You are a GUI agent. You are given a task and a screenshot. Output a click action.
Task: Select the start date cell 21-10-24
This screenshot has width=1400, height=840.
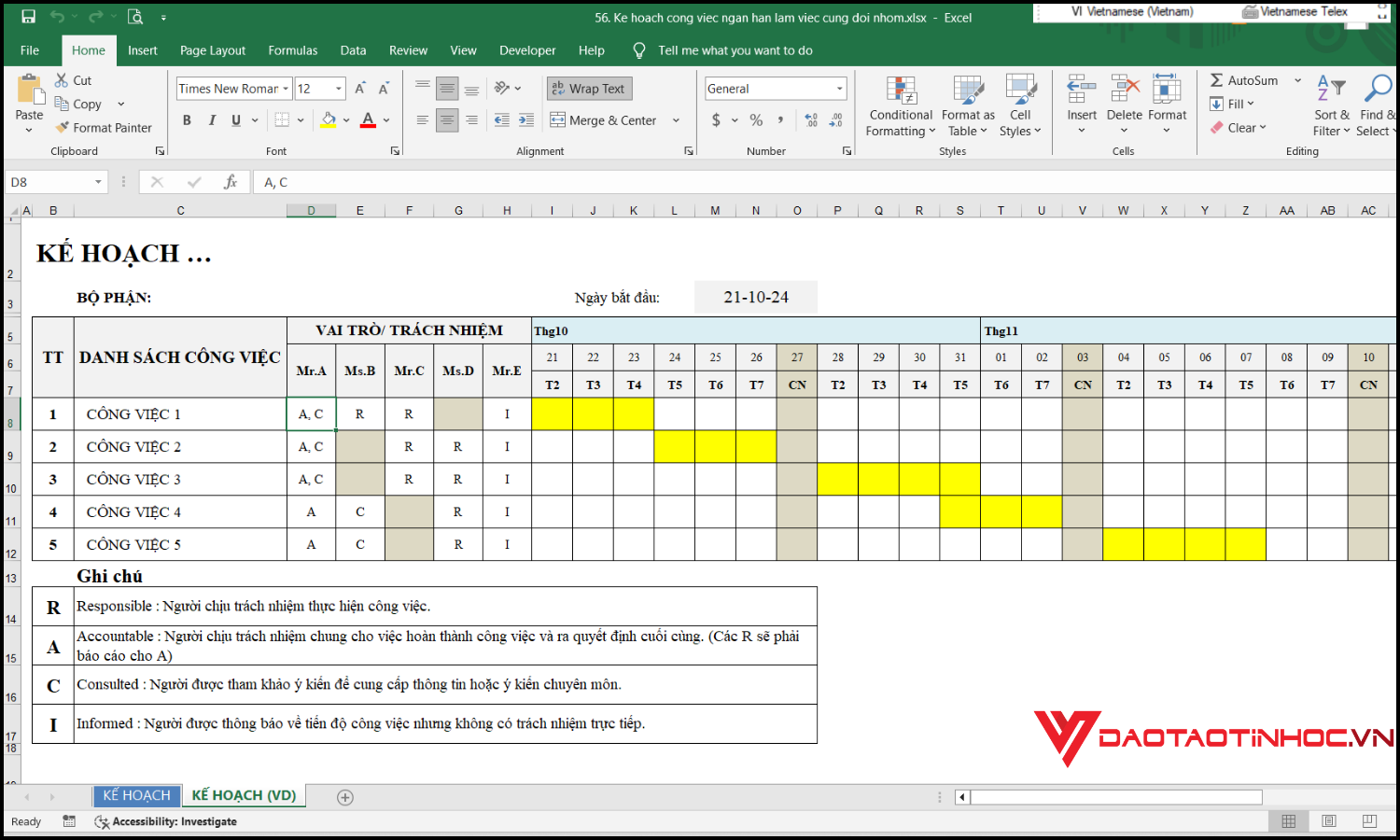[755, 297]
